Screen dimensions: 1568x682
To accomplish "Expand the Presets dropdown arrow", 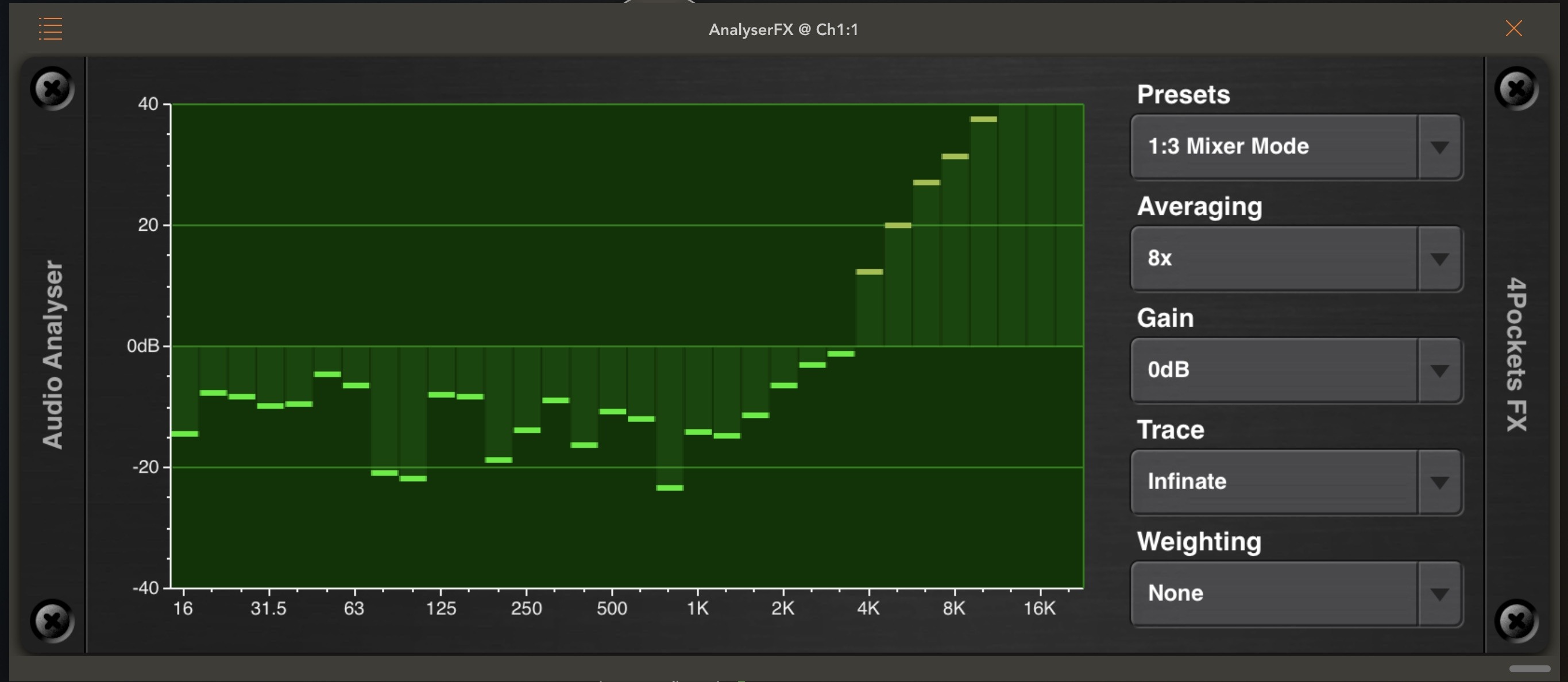I will coord(1439,147).
